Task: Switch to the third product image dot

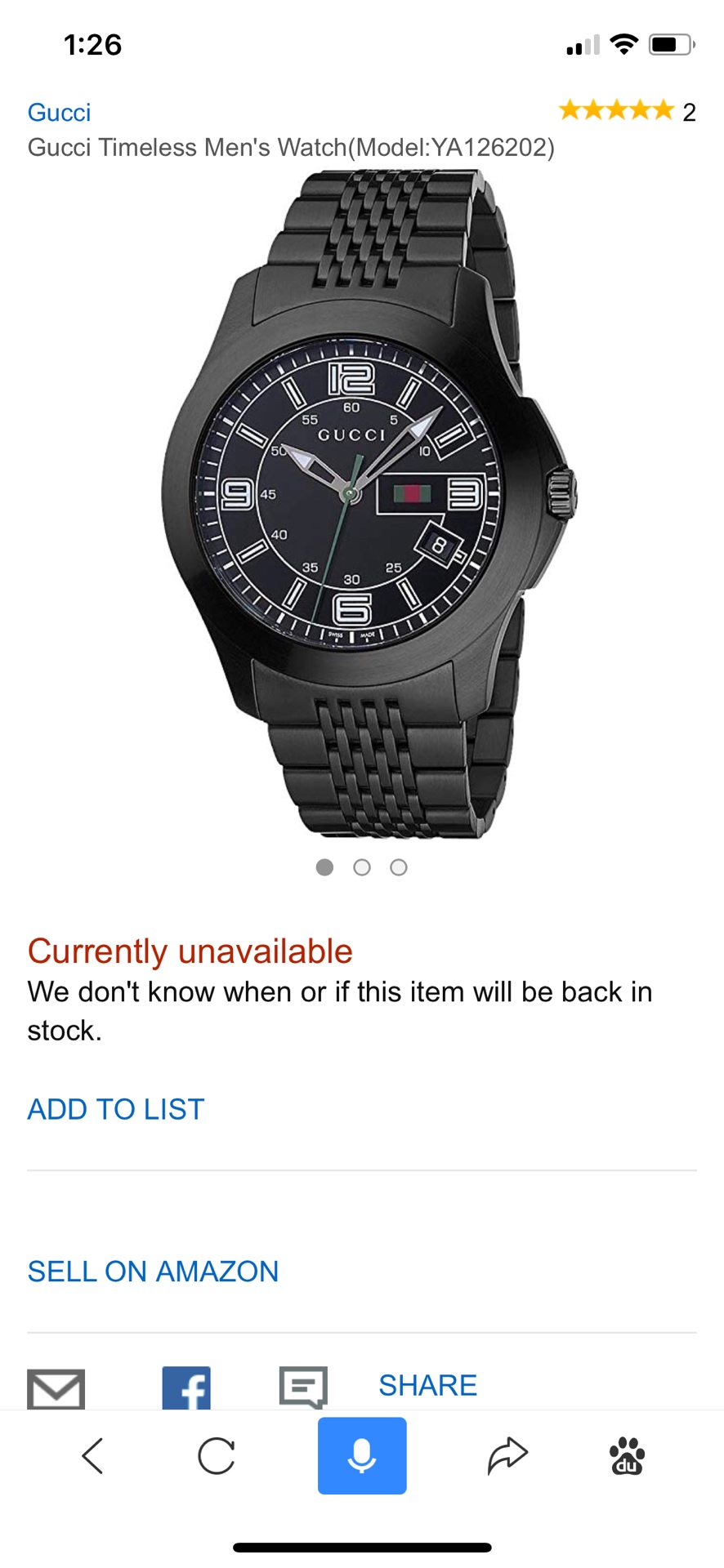Action: [399, 867]
